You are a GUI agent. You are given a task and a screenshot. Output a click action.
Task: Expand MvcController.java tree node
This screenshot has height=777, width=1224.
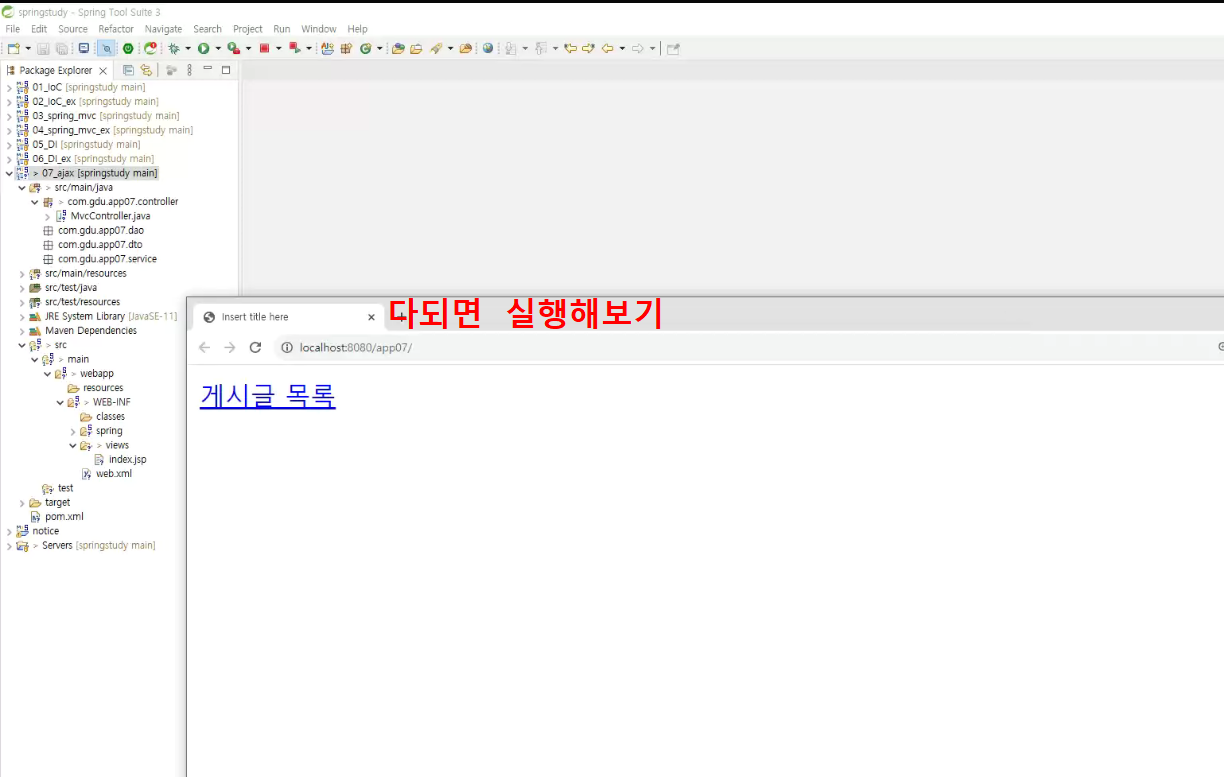tap(47, 216)
